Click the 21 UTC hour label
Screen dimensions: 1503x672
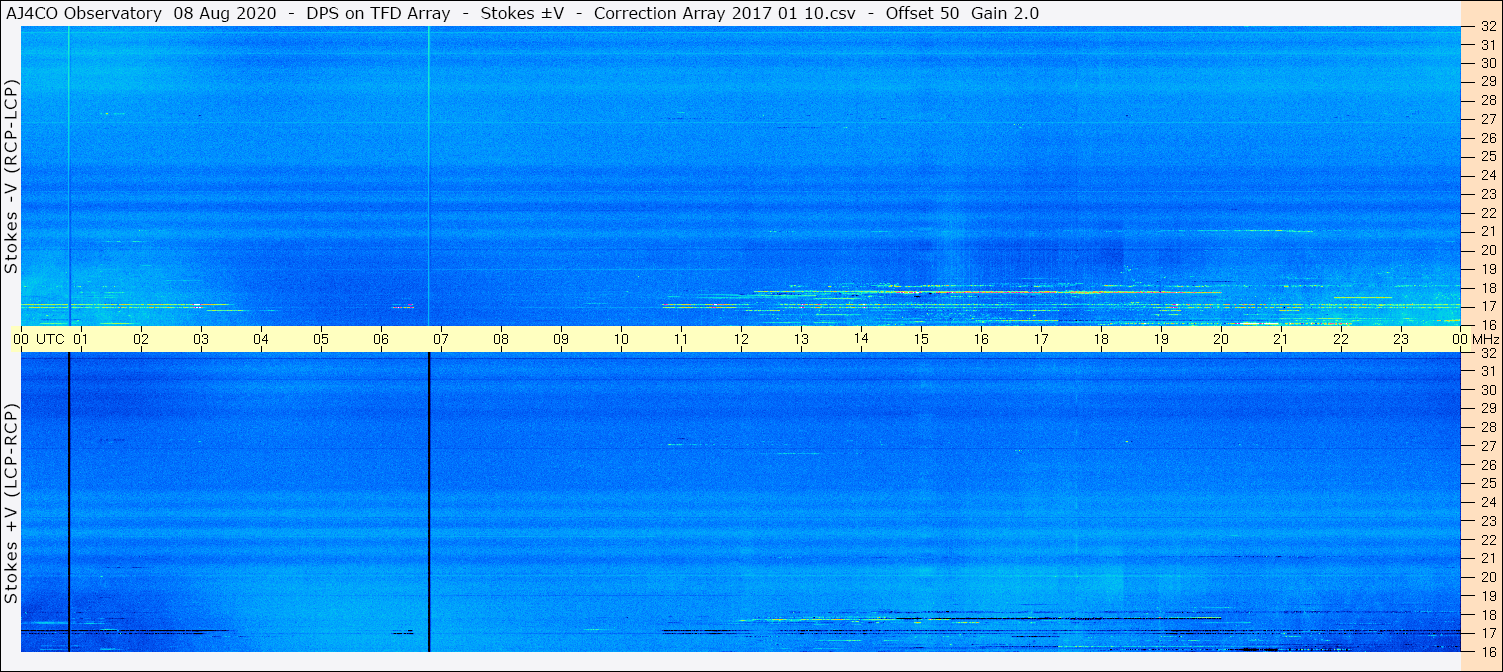pyautogui.click(x=1281, y=340)
